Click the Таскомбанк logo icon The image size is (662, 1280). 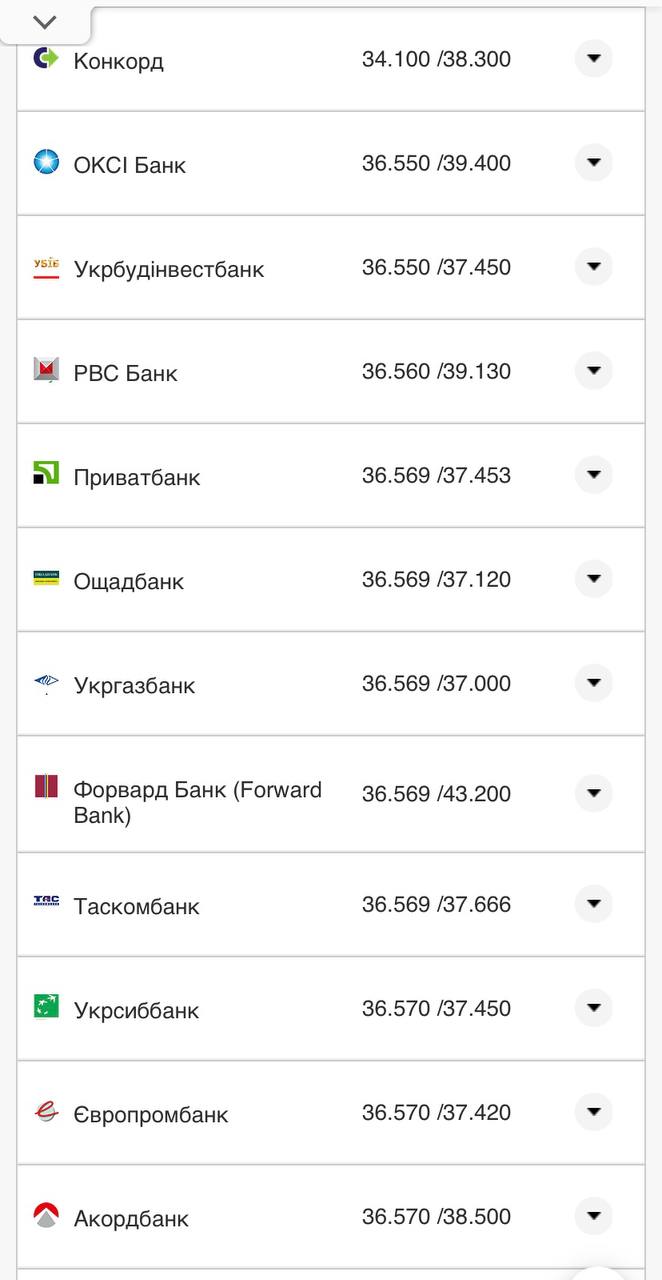pos(46,903)
